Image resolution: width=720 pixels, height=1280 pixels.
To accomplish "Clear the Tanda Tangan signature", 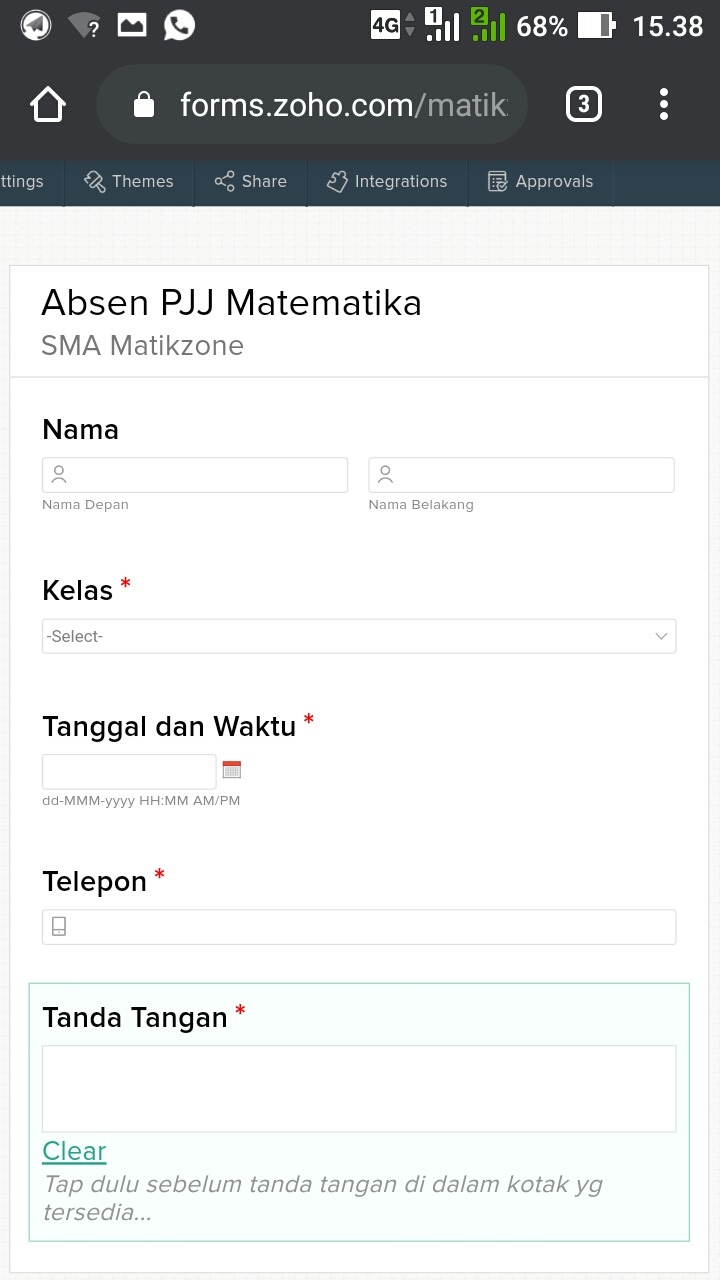I will (x=74, y=1151).
